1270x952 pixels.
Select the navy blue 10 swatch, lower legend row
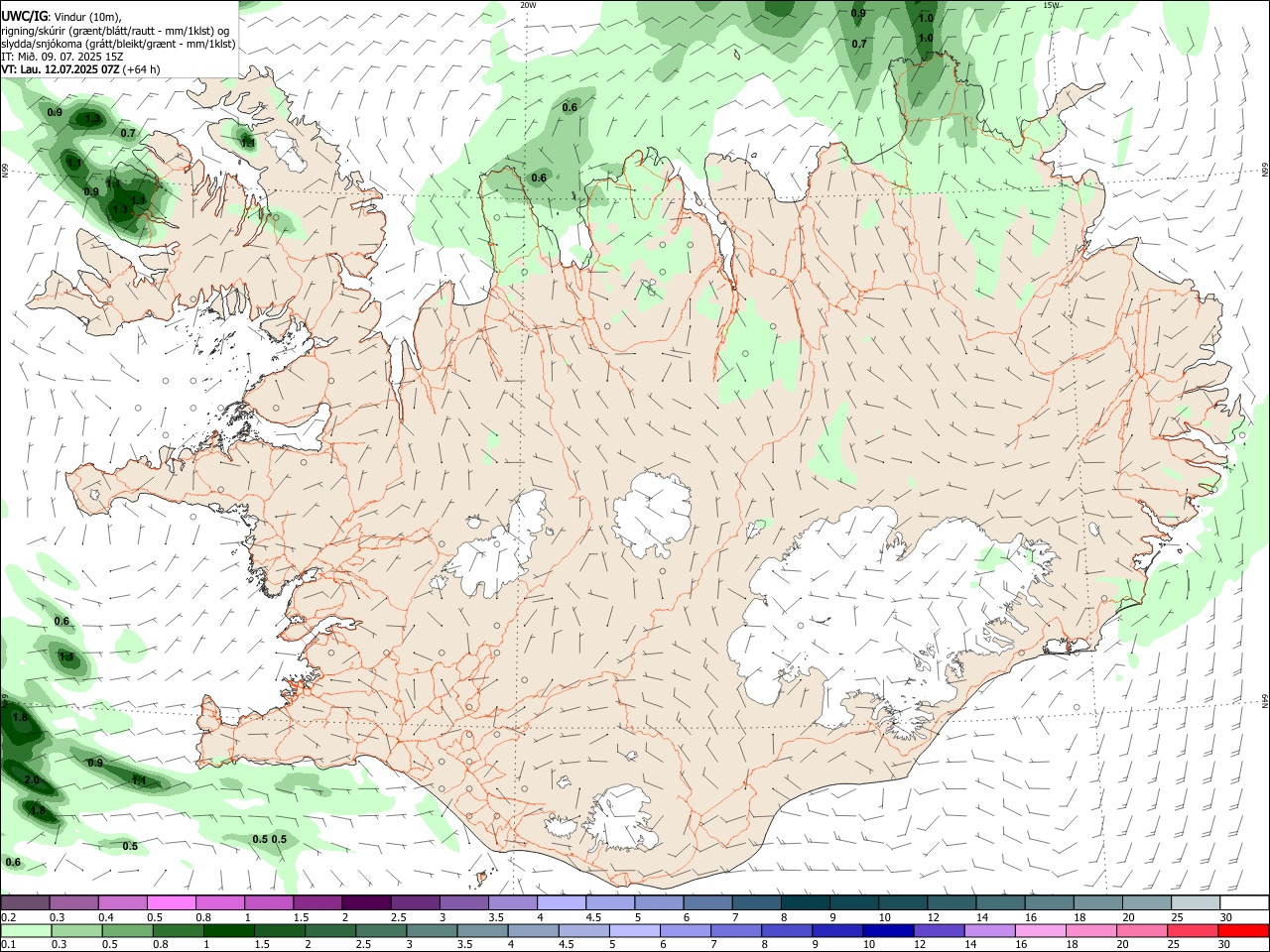point(888,930)
